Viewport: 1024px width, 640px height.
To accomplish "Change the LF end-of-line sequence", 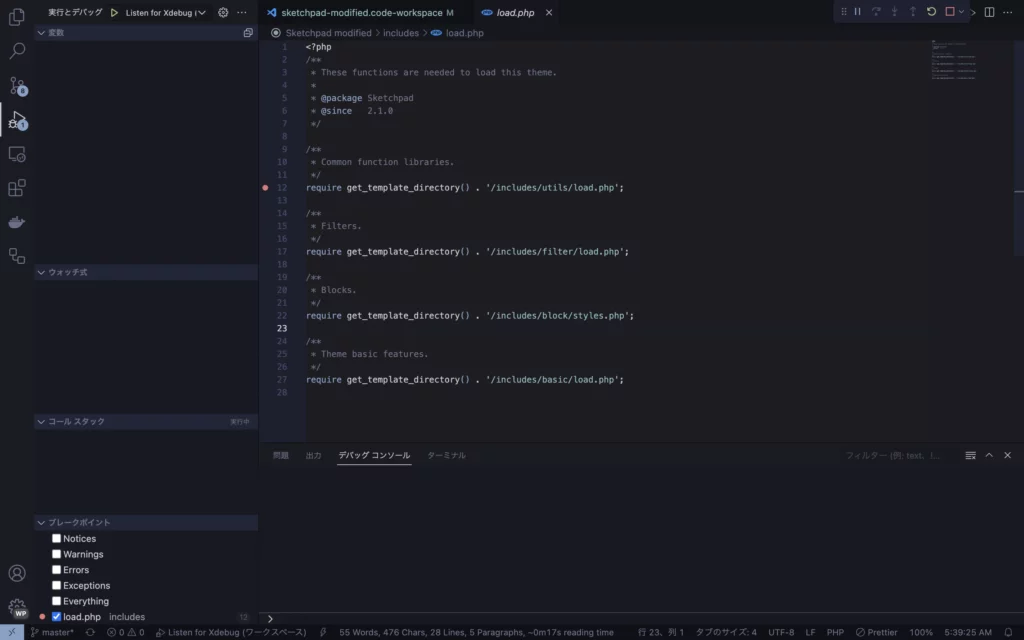I will [810, 632].
